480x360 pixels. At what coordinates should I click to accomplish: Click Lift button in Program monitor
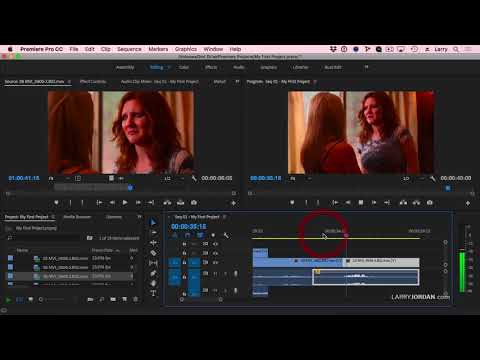(403, 202)
